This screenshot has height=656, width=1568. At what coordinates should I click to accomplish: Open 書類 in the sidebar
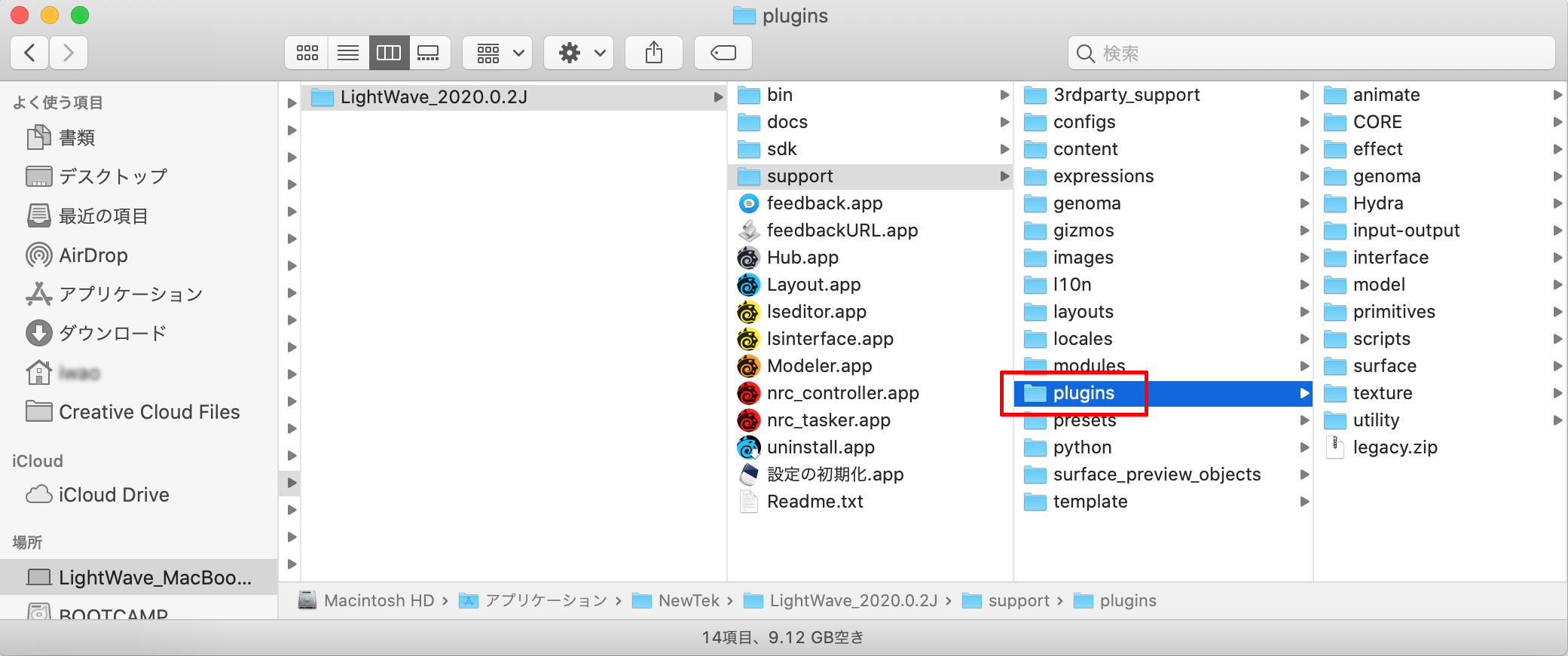pyautogui.click(x=139, y=138)
